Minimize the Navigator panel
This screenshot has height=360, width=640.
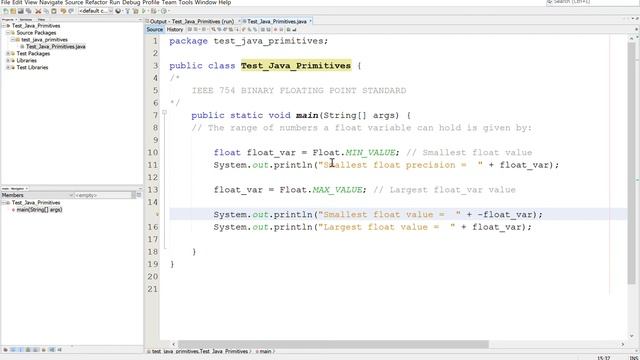(140, 189)
